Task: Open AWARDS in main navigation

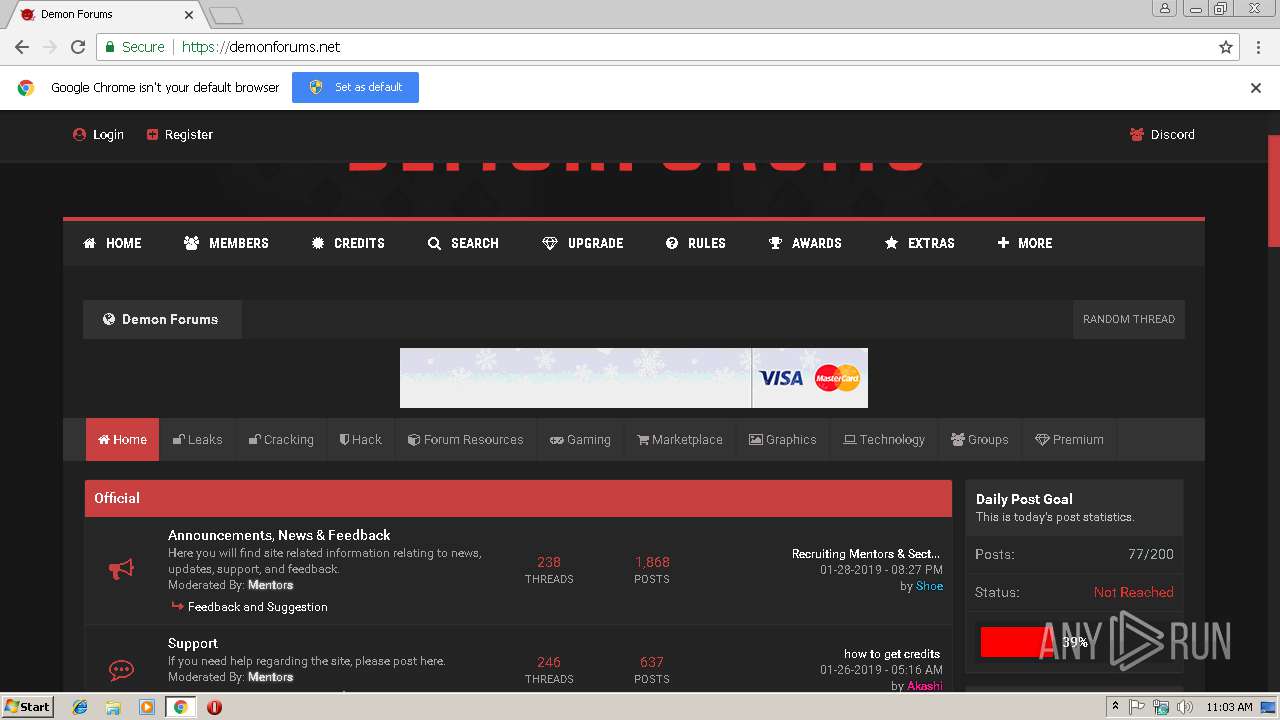Action: [805, 243]
